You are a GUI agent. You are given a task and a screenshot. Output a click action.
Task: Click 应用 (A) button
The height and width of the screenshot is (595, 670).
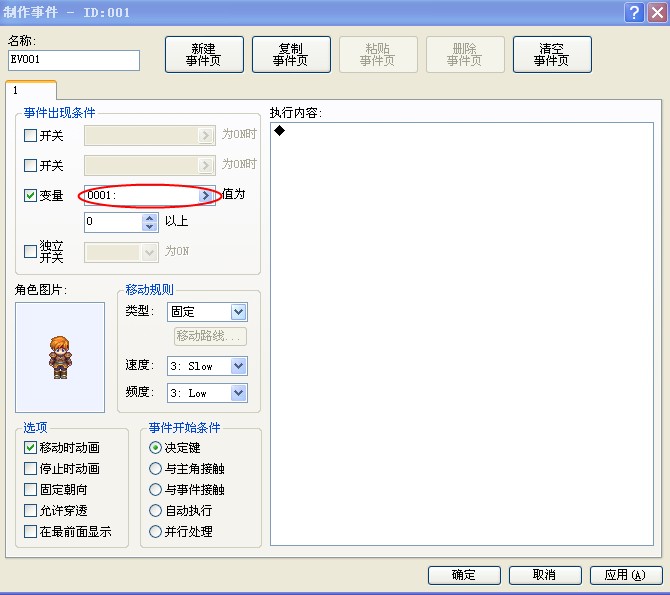[626, 575]
